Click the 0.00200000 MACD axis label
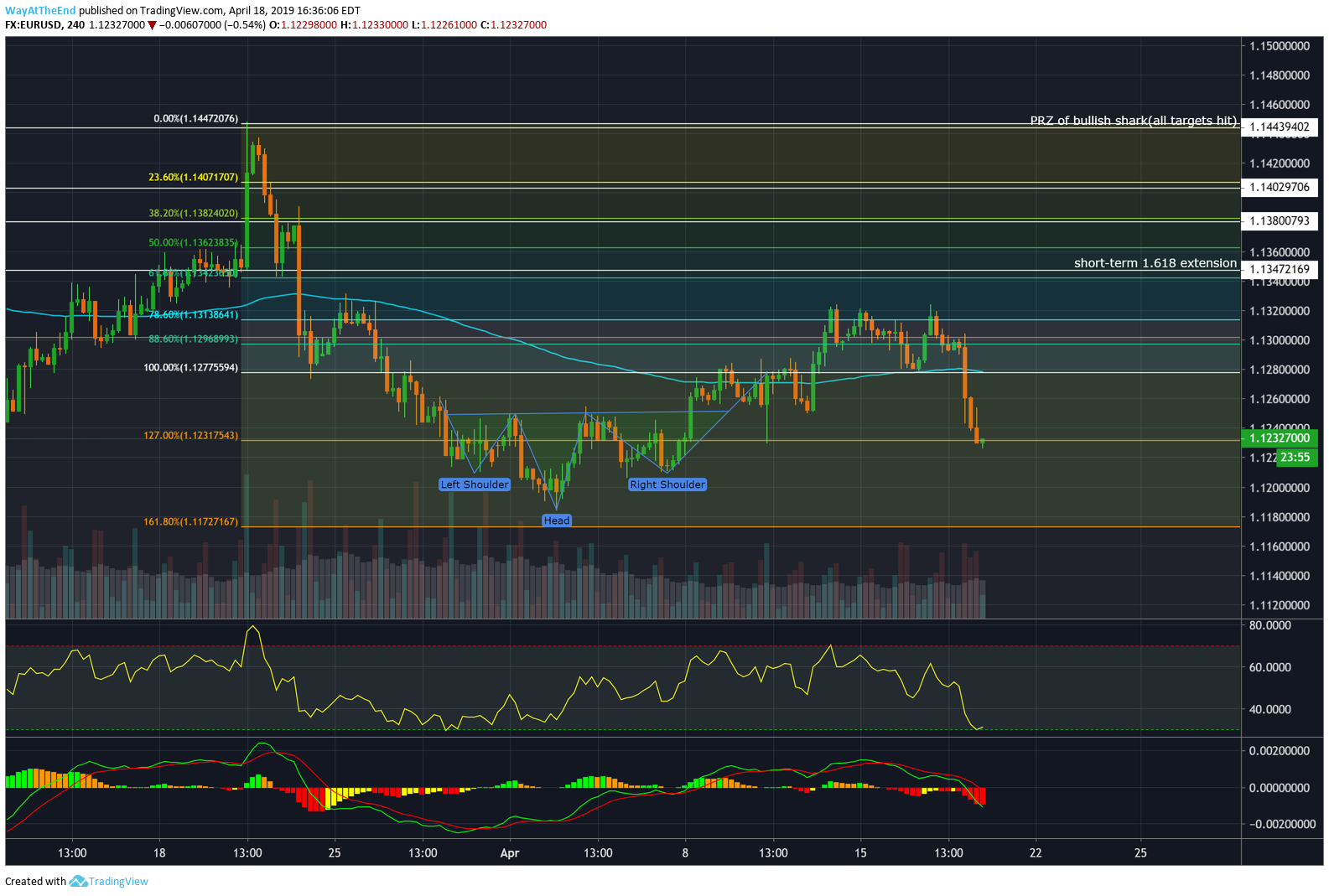This screenshot has height=896, width=1329. (x=1280, y=751)
